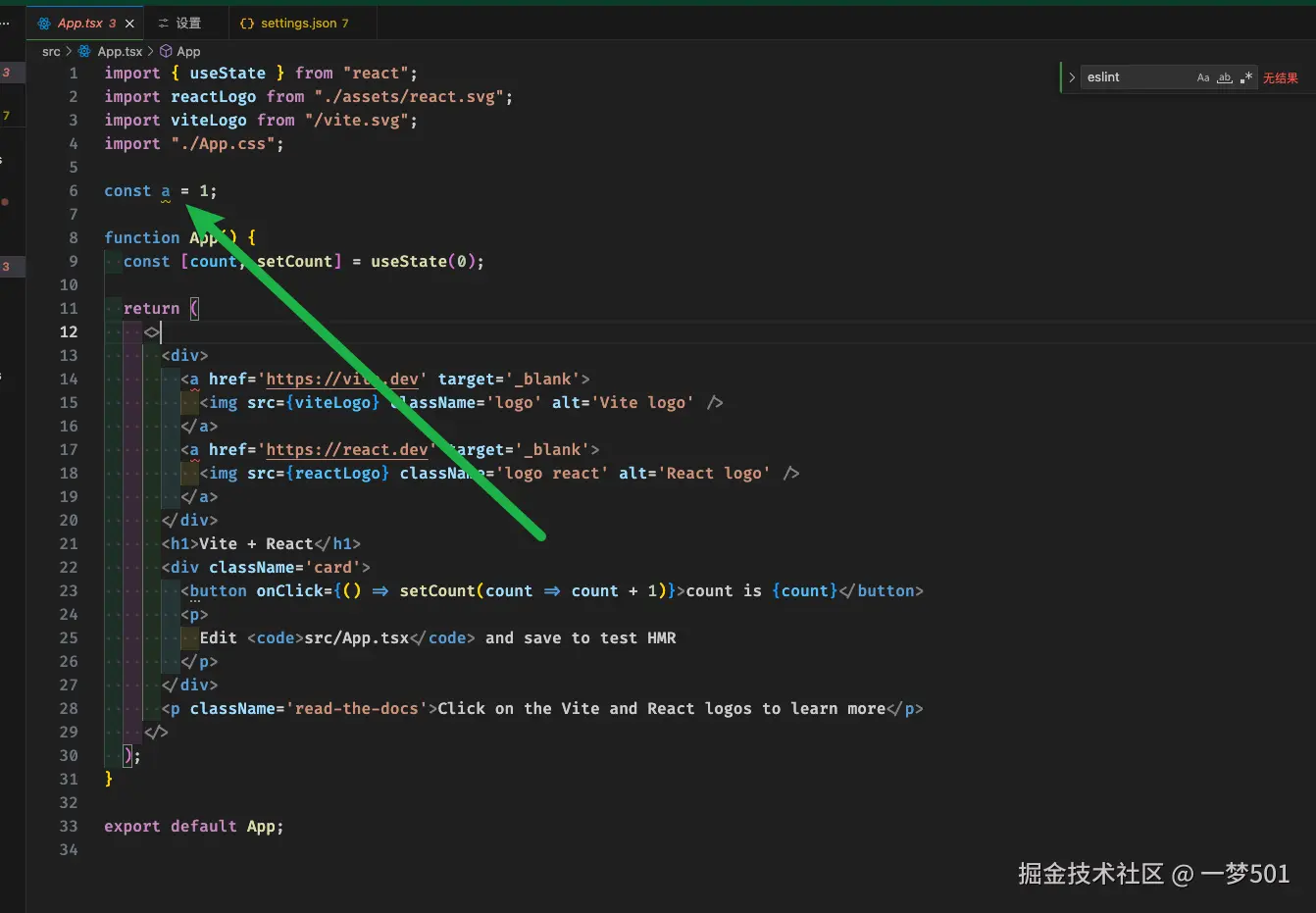Click the h1 Vite + React text
The height and width of the screenshot is (913, 1316).
click(x=256, y=544)
